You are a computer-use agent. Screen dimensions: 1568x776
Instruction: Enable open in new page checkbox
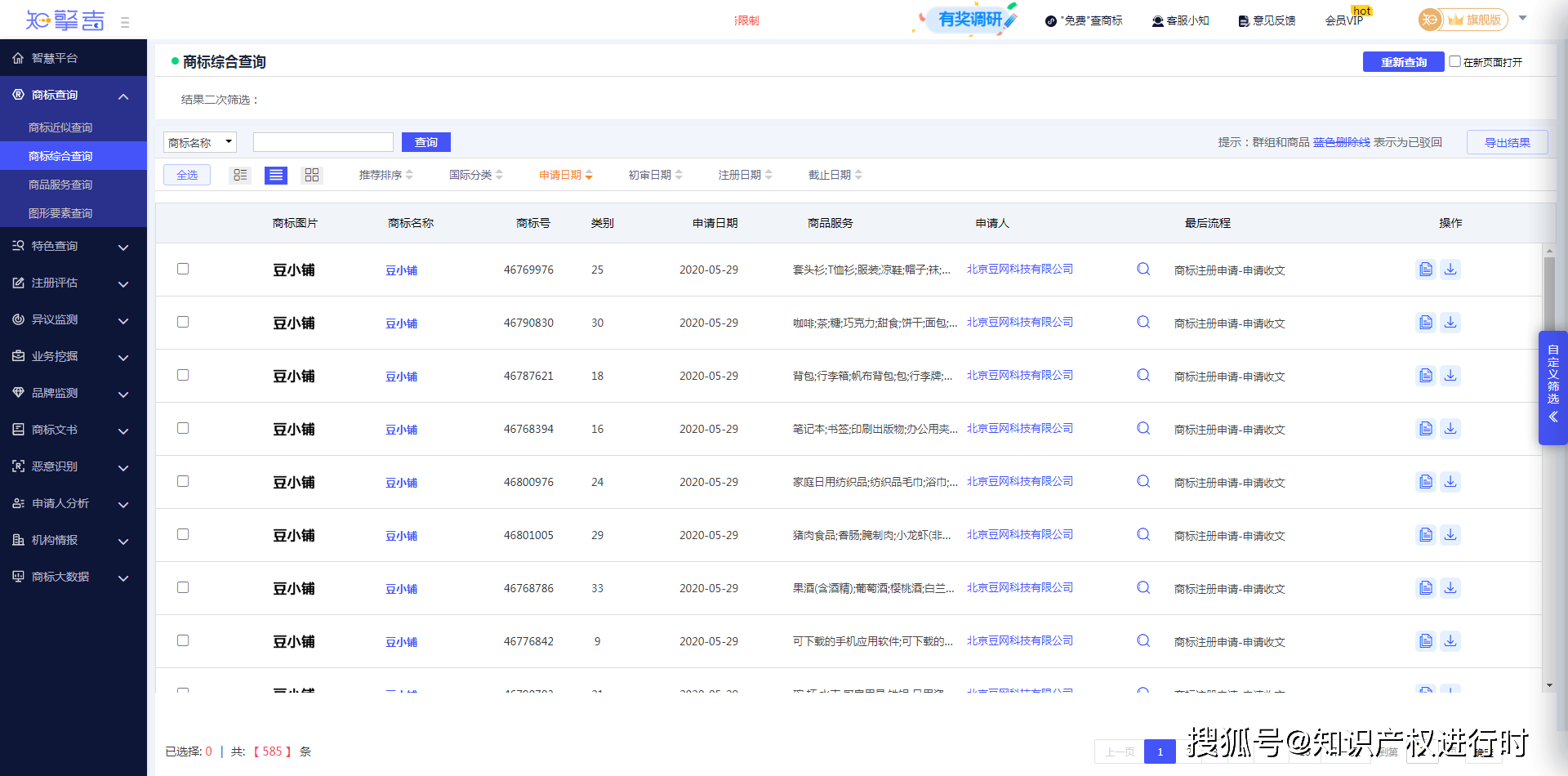coord(1454,61)
